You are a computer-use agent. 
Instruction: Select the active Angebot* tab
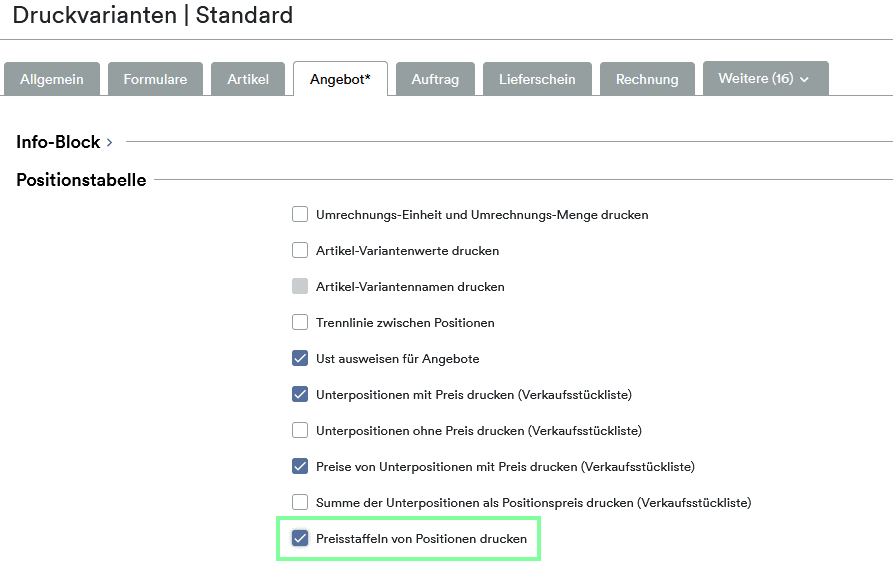pos(340,79)
